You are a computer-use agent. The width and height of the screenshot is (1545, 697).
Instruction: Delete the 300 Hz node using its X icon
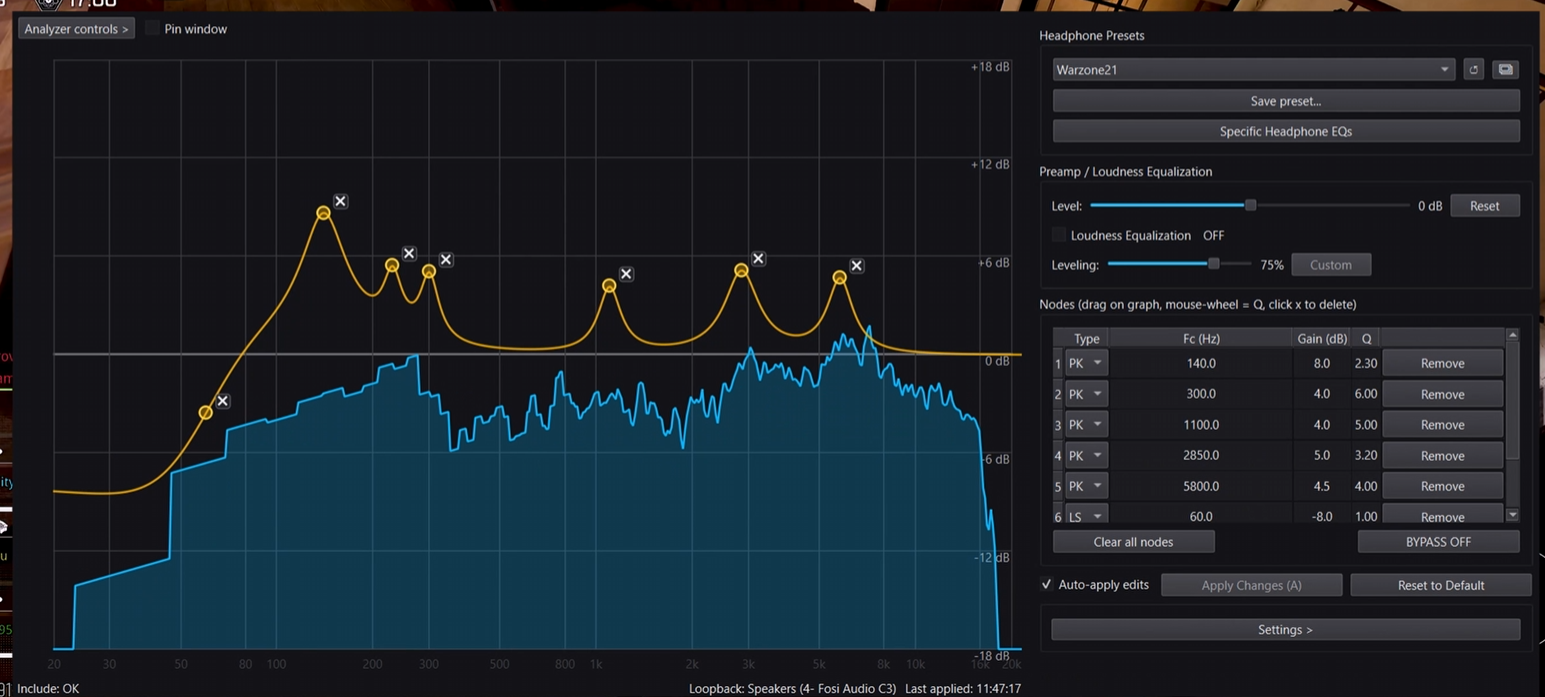446,259
